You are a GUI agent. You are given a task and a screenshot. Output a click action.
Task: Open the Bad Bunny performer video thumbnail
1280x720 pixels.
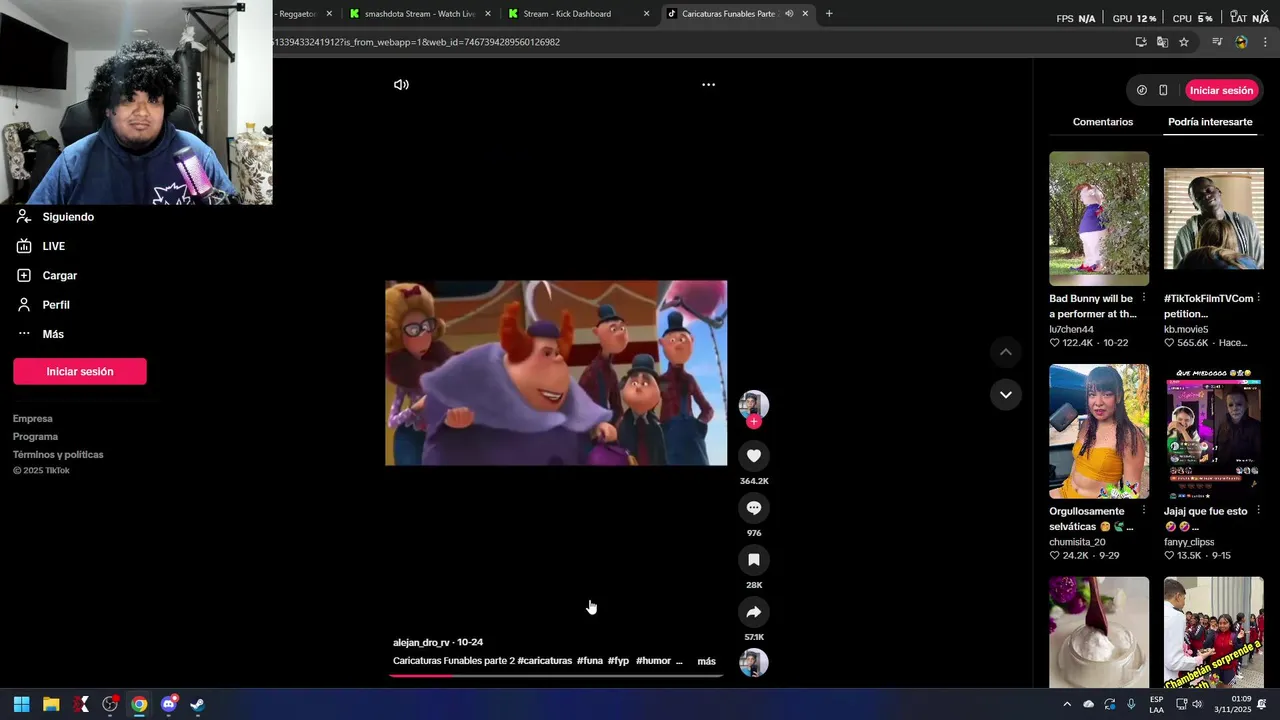point(1099,219)
